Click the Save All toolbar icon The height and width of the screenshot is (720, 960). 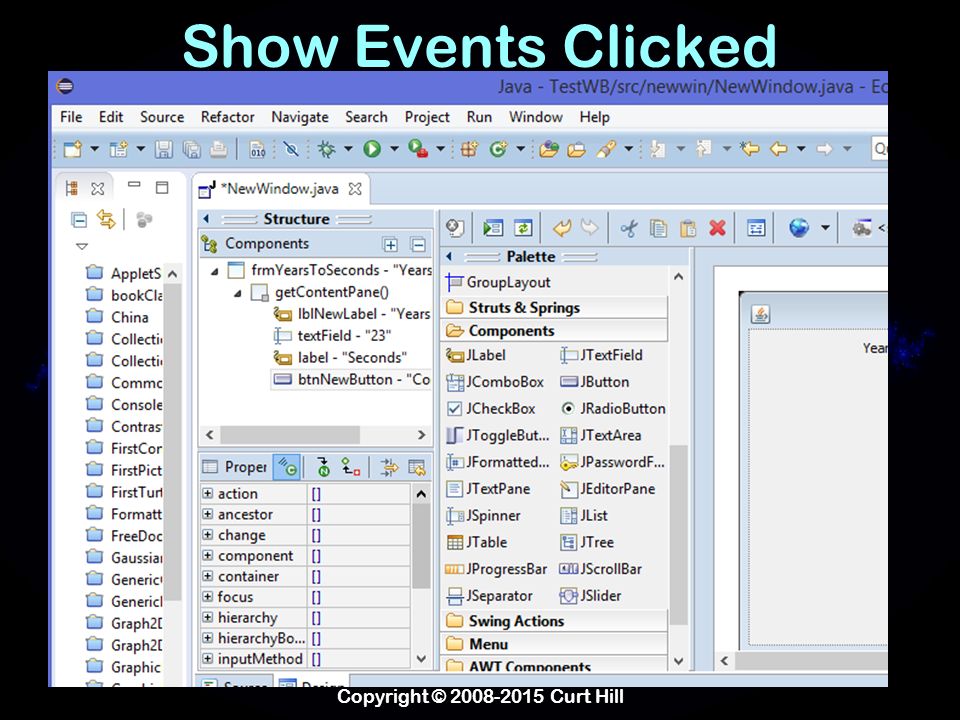pos(192,149)
